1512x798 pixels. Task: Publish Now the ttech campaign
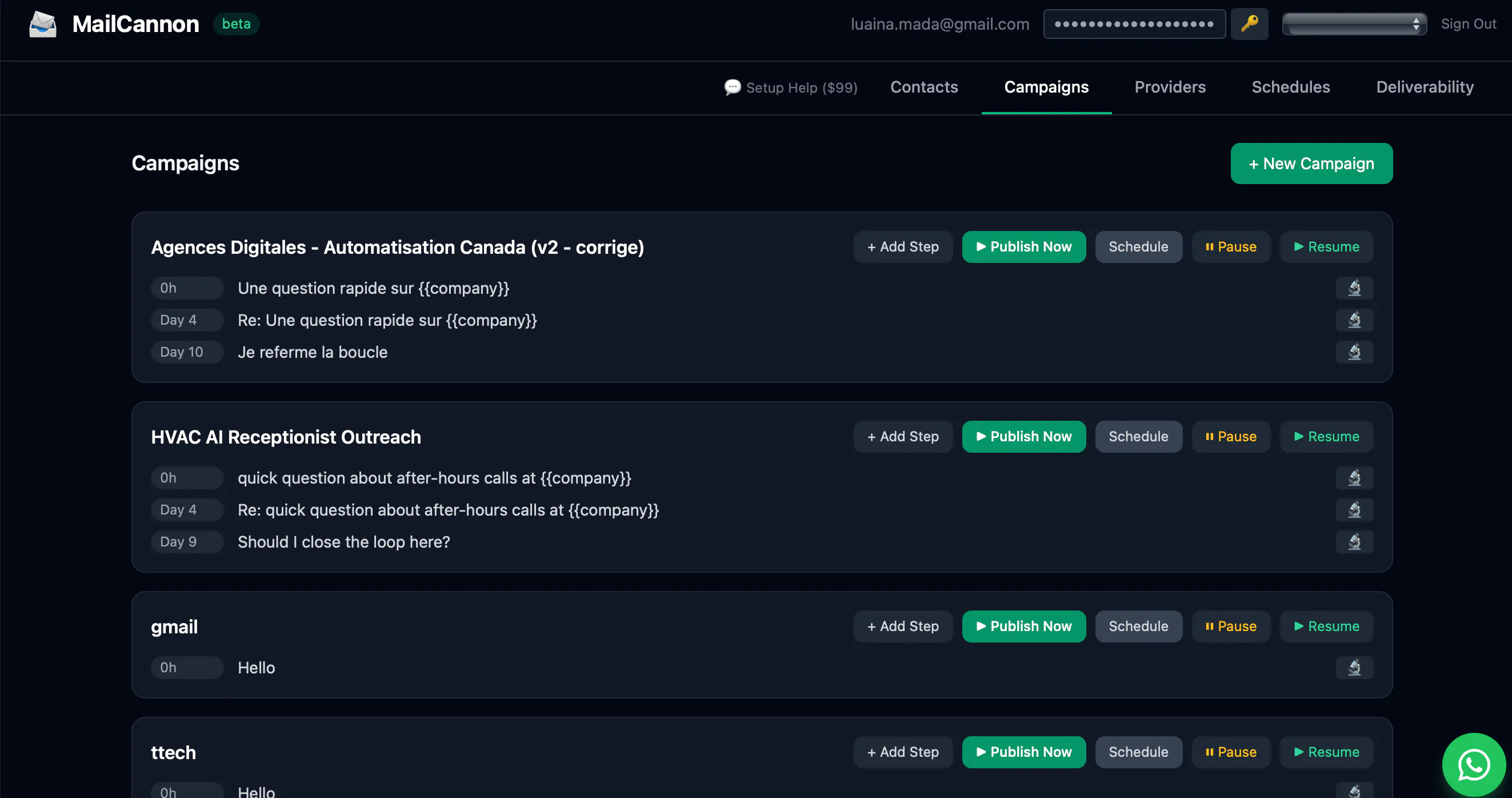coord(1023,752)
